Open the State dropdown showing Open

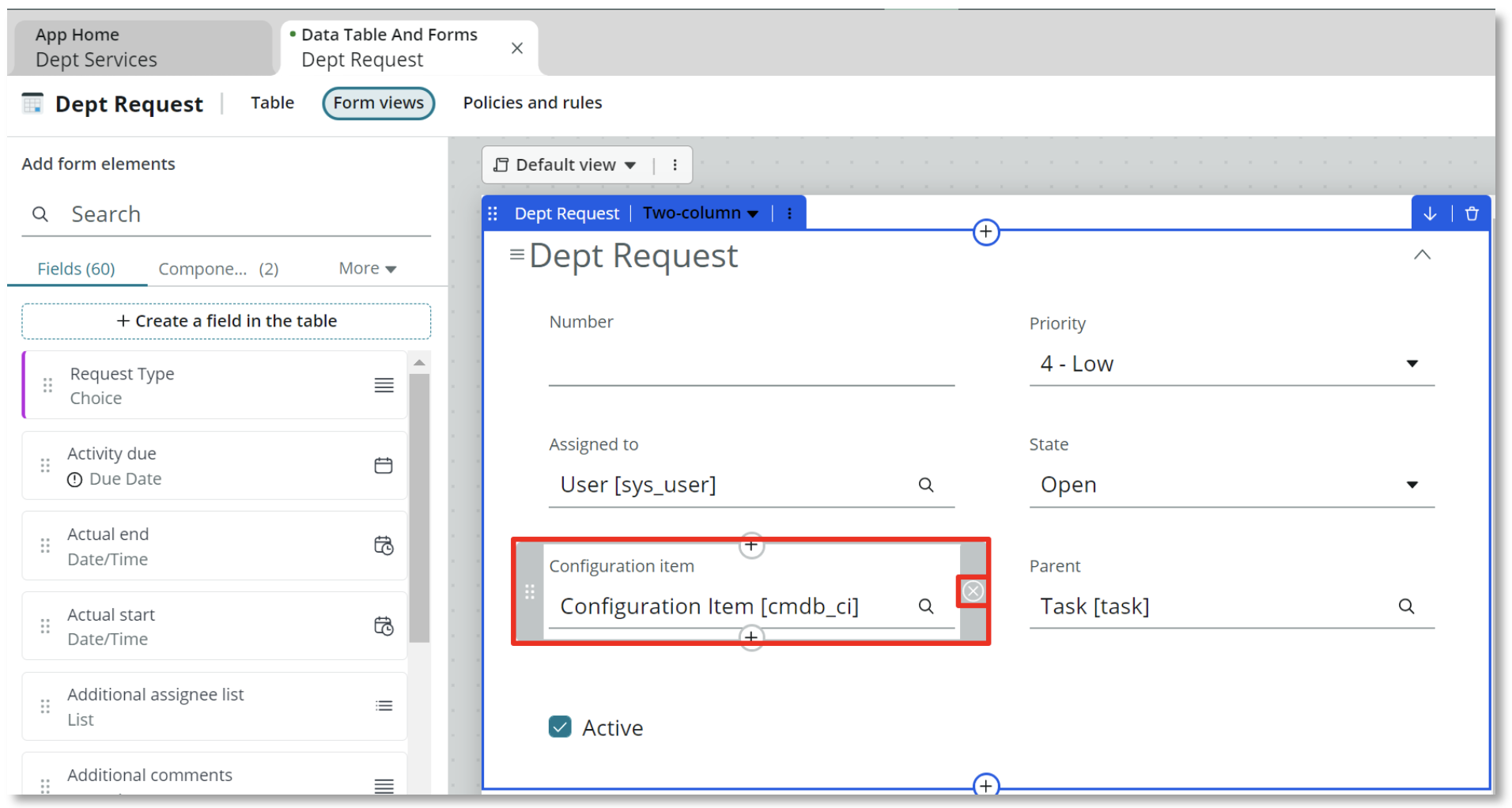click(x=1231, y=485)
